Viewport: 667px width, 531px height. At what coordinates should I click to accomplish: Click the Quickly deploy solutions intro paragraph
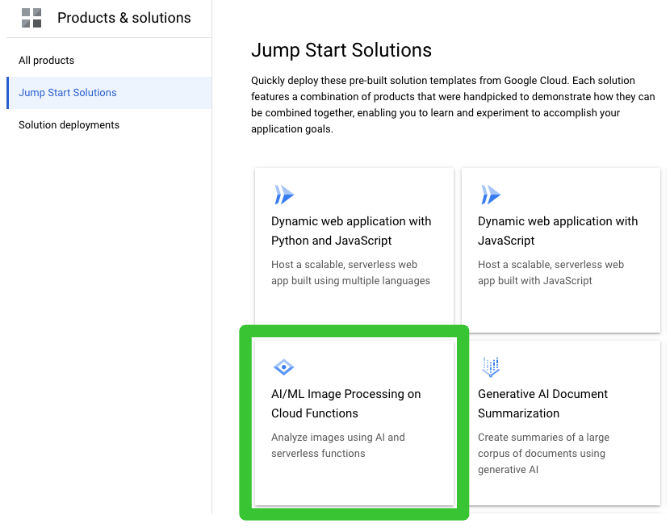pos(452,105)
